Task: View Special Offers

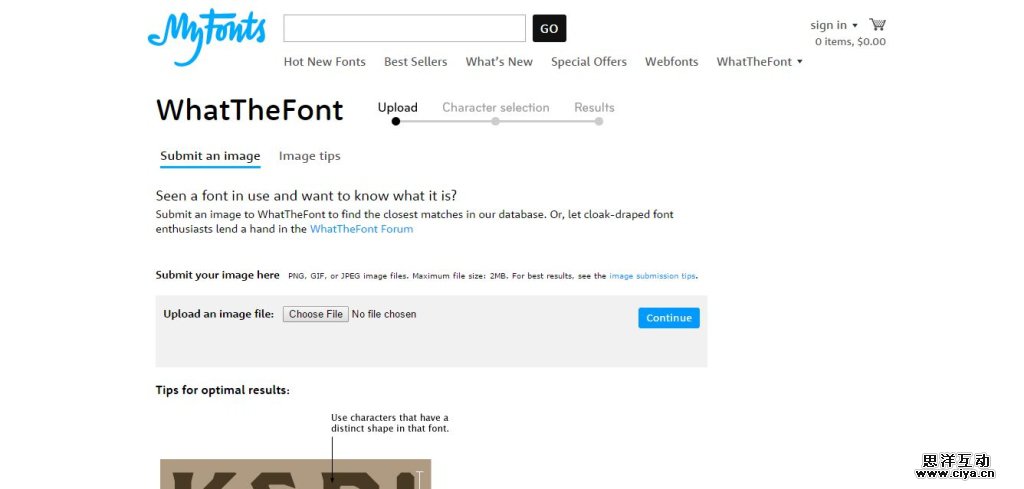Action: coord(588,62)
